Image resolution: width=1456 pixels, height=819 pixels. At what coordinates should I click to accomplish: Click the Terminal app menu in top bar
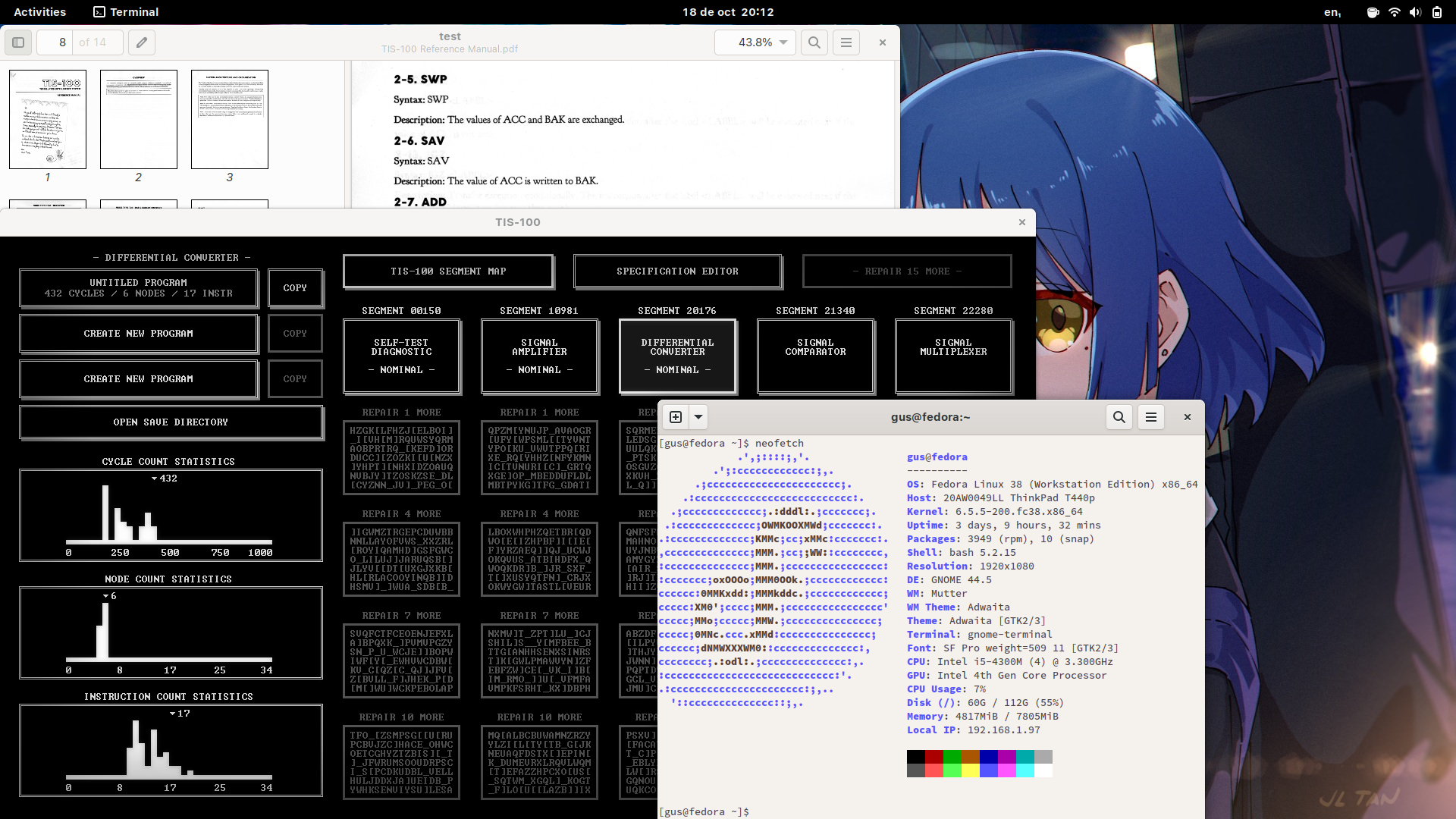[126, 12]
